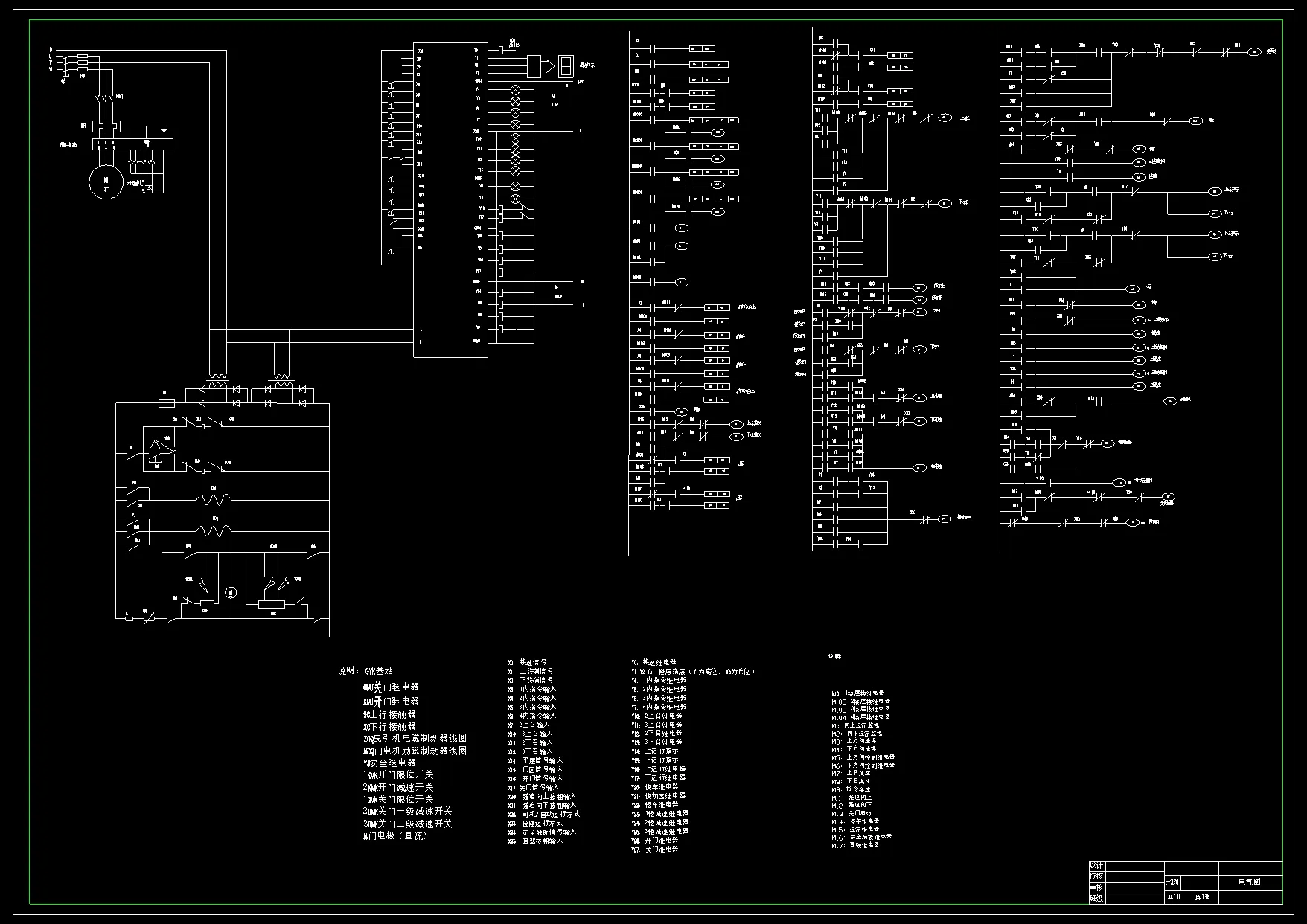Select legend line '3GMK关门二级减速开关'
Viewport: 1307px width, 924px height.
(407, 824)
